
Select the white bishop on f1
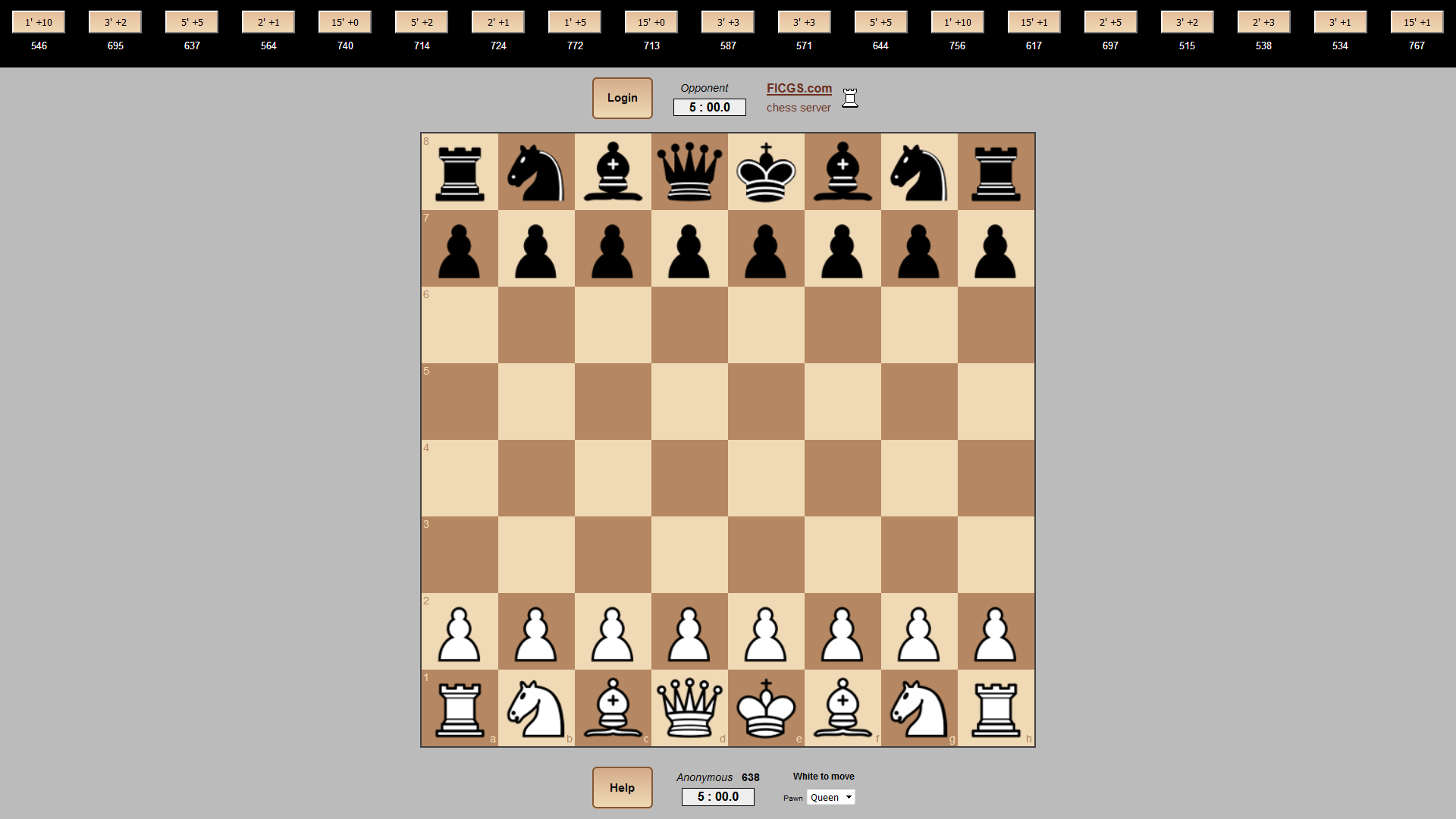click(x=843, y=709)
